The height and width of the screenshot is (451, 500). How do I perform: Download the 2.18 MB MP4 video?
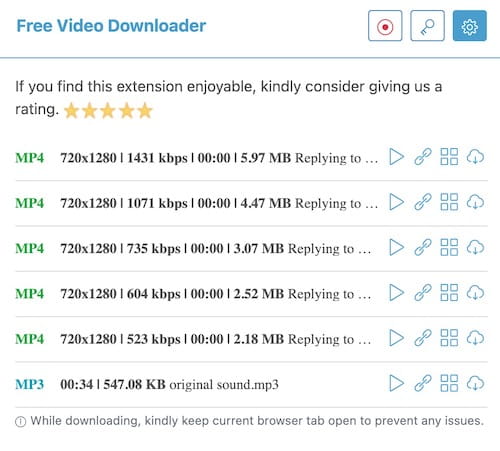(x=475, y=338)
